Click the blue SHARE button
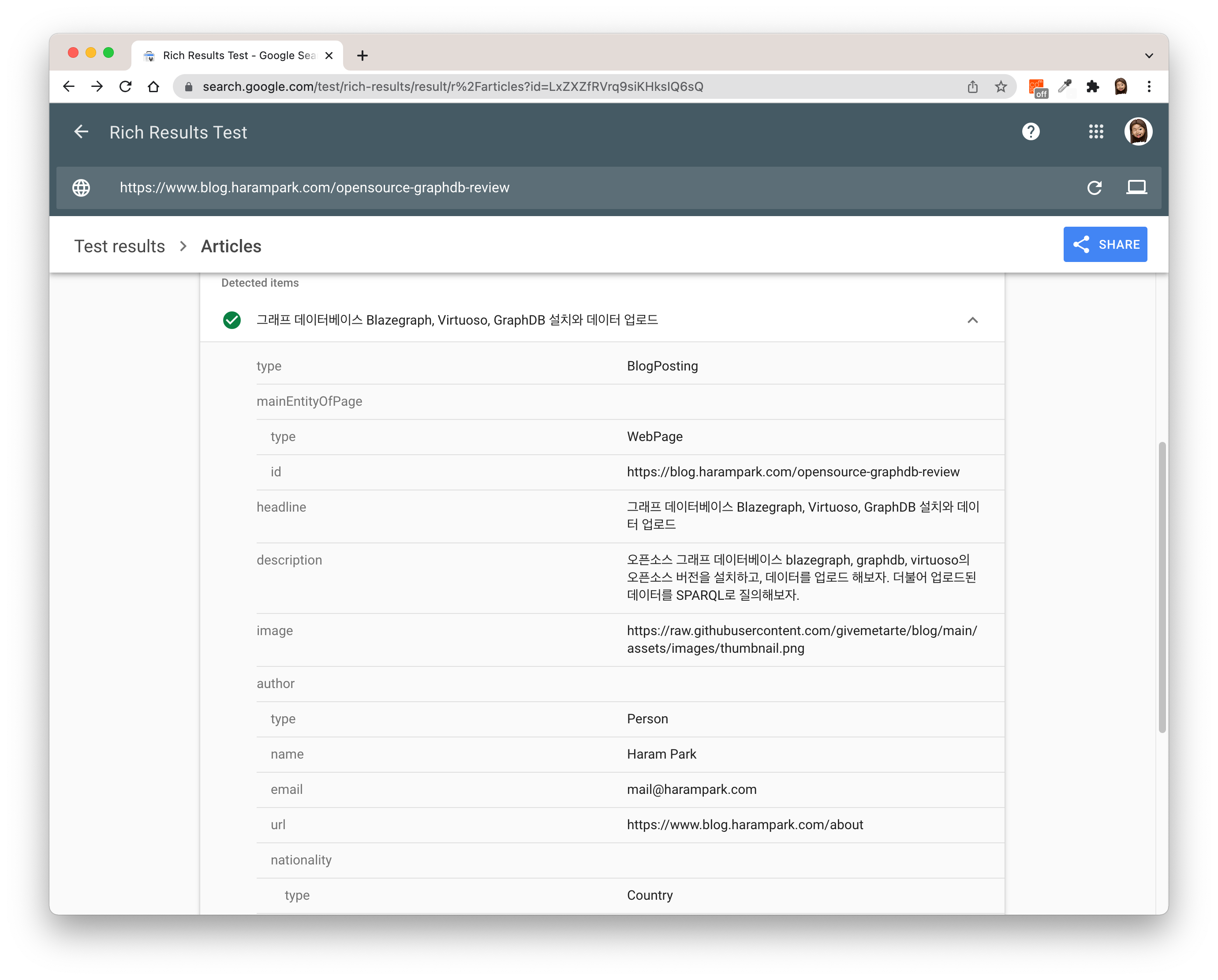This screenshot has width=1218, height=980. [x=1105, y=244]
